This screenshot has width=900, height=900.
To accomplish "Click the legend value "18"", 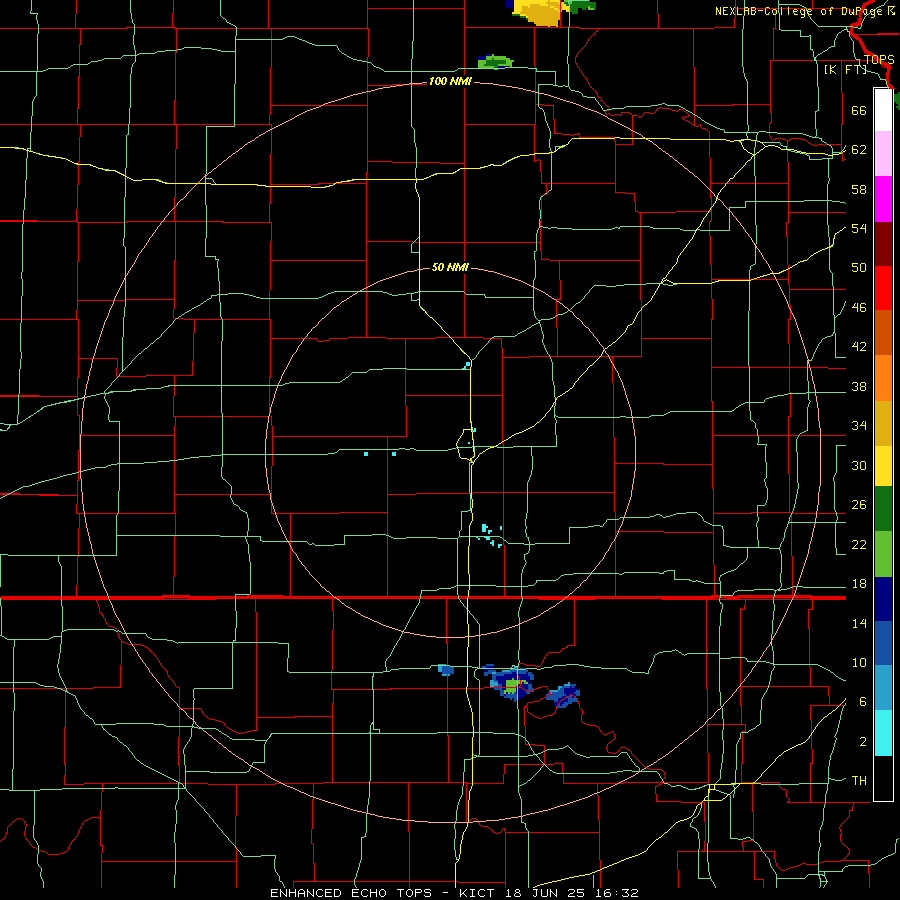I will coord(859,584).
